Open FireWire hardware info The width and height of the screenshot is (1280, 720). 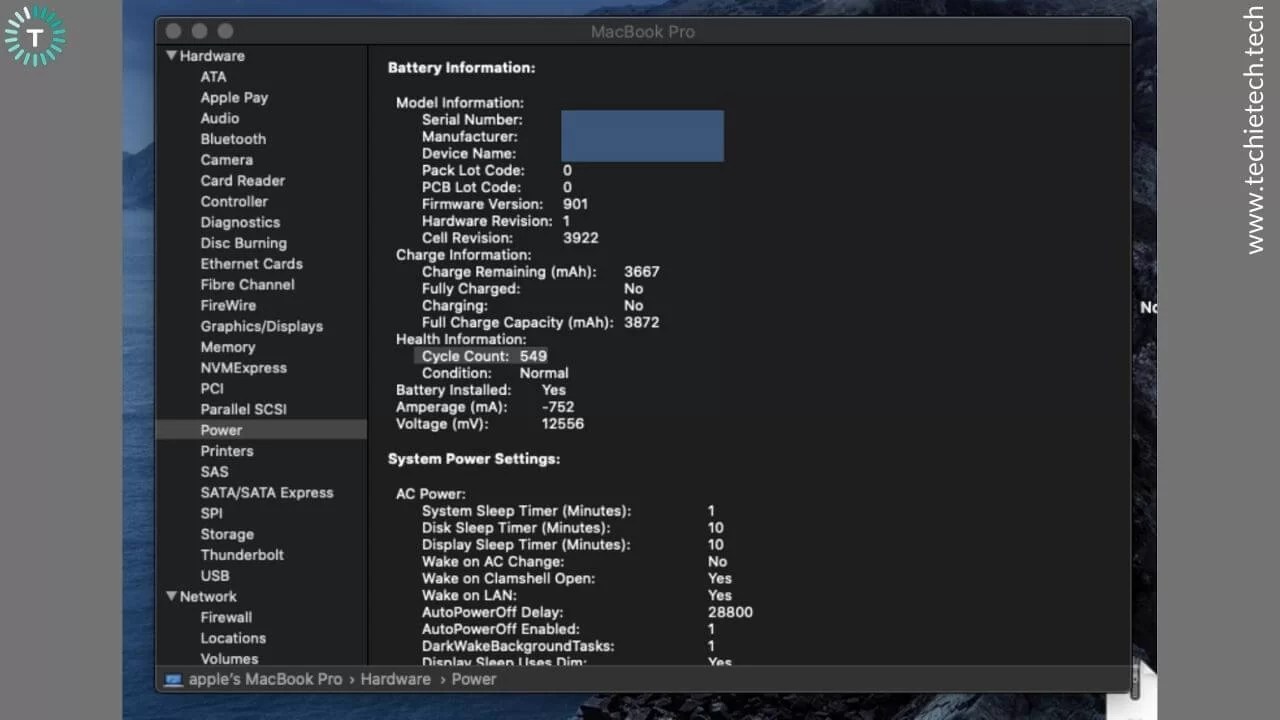coord(228,306)
